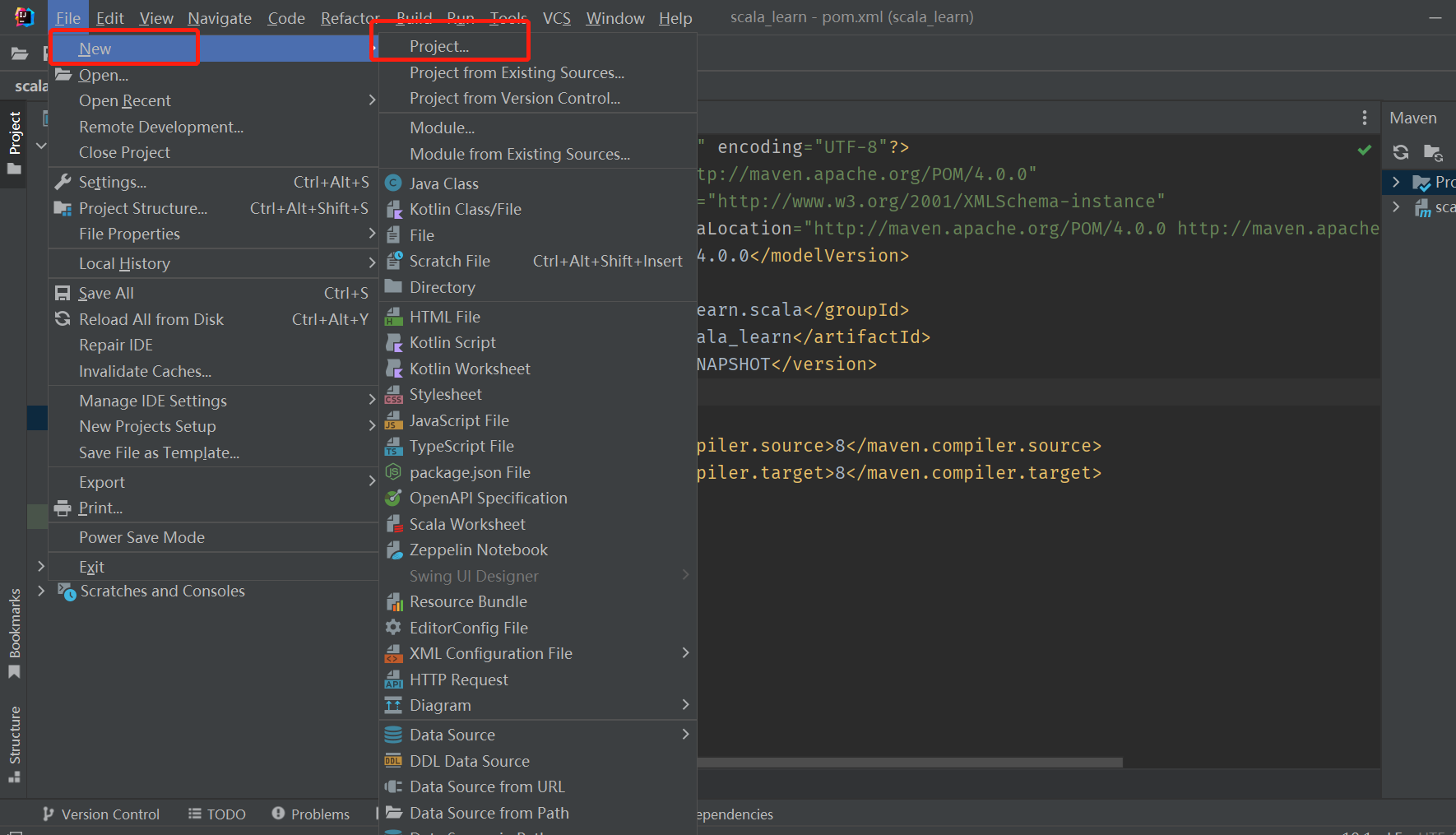The image size is (1456, 835).
Task: Expand File Properties submenu
Action: [214, 234]
